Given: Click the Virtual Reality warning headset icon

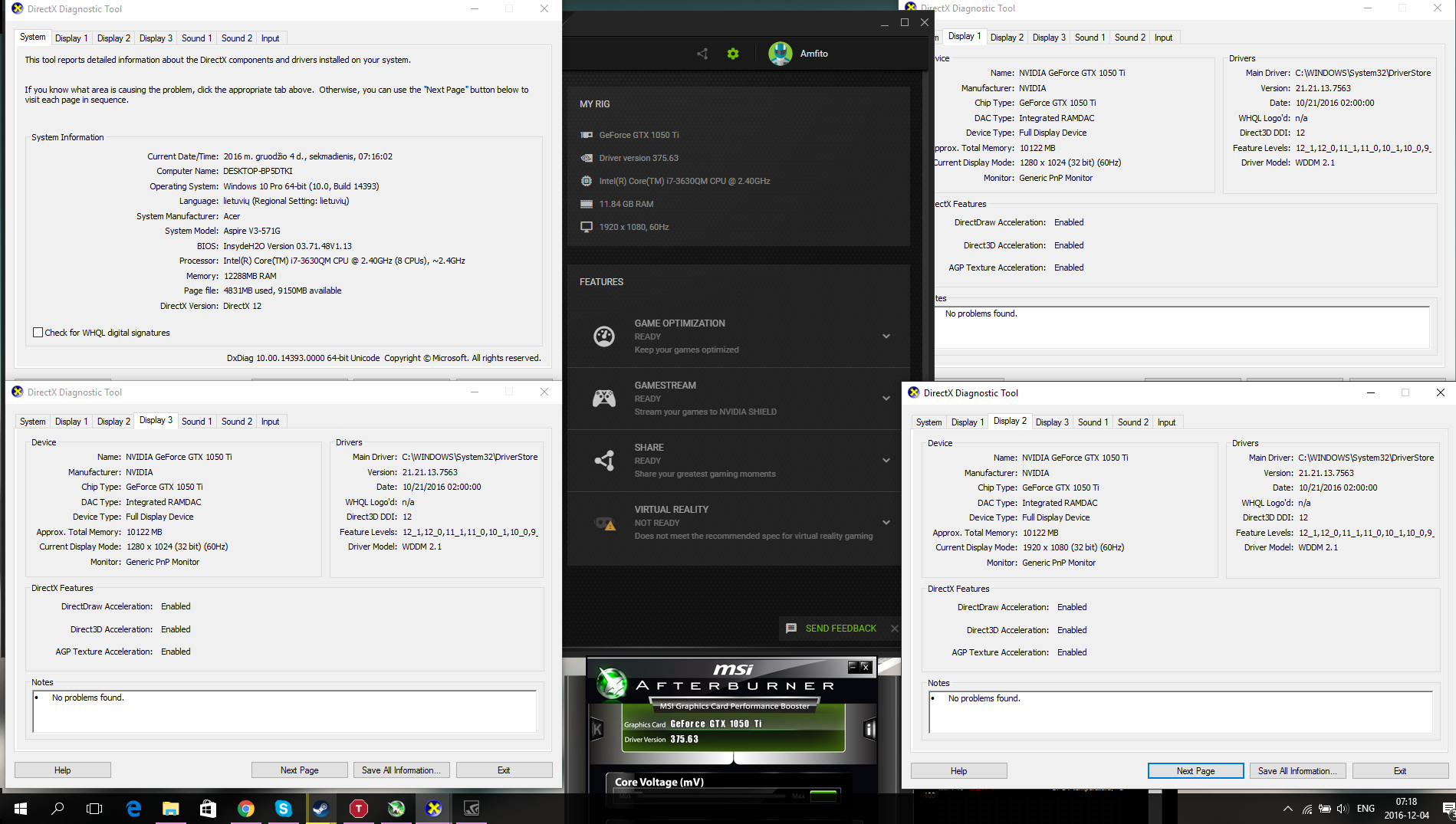Looking at the screenshot, I should click(604, 524).
